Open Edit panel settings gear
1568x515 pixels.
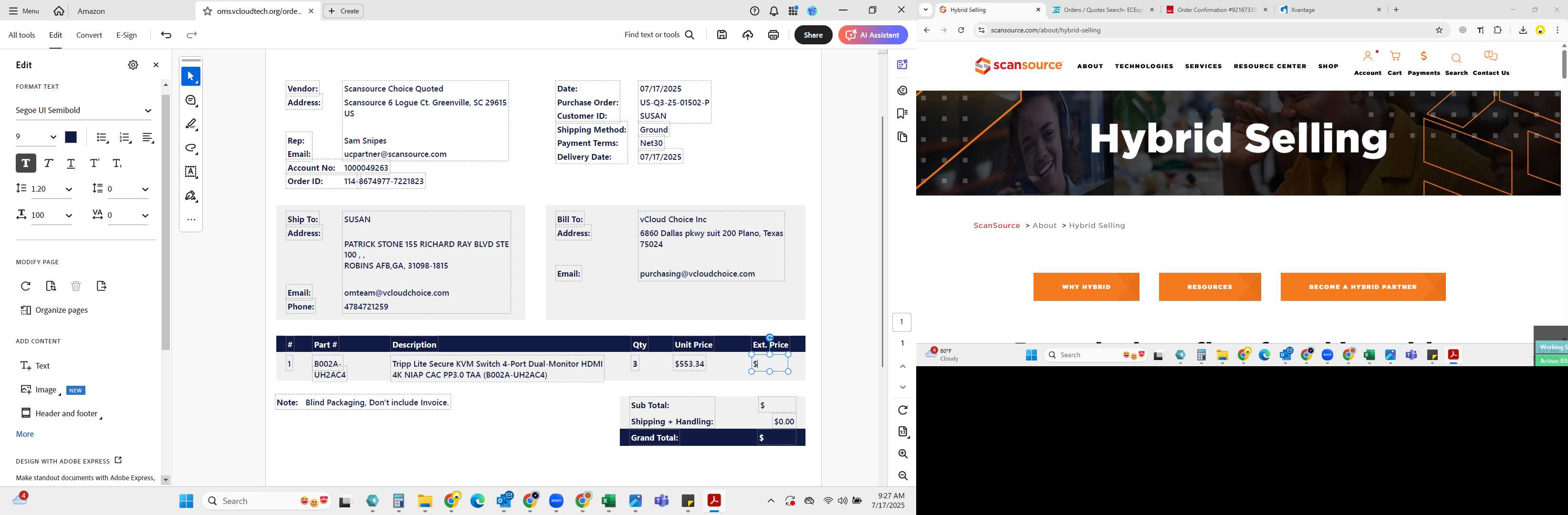click(x=133, y=65)
